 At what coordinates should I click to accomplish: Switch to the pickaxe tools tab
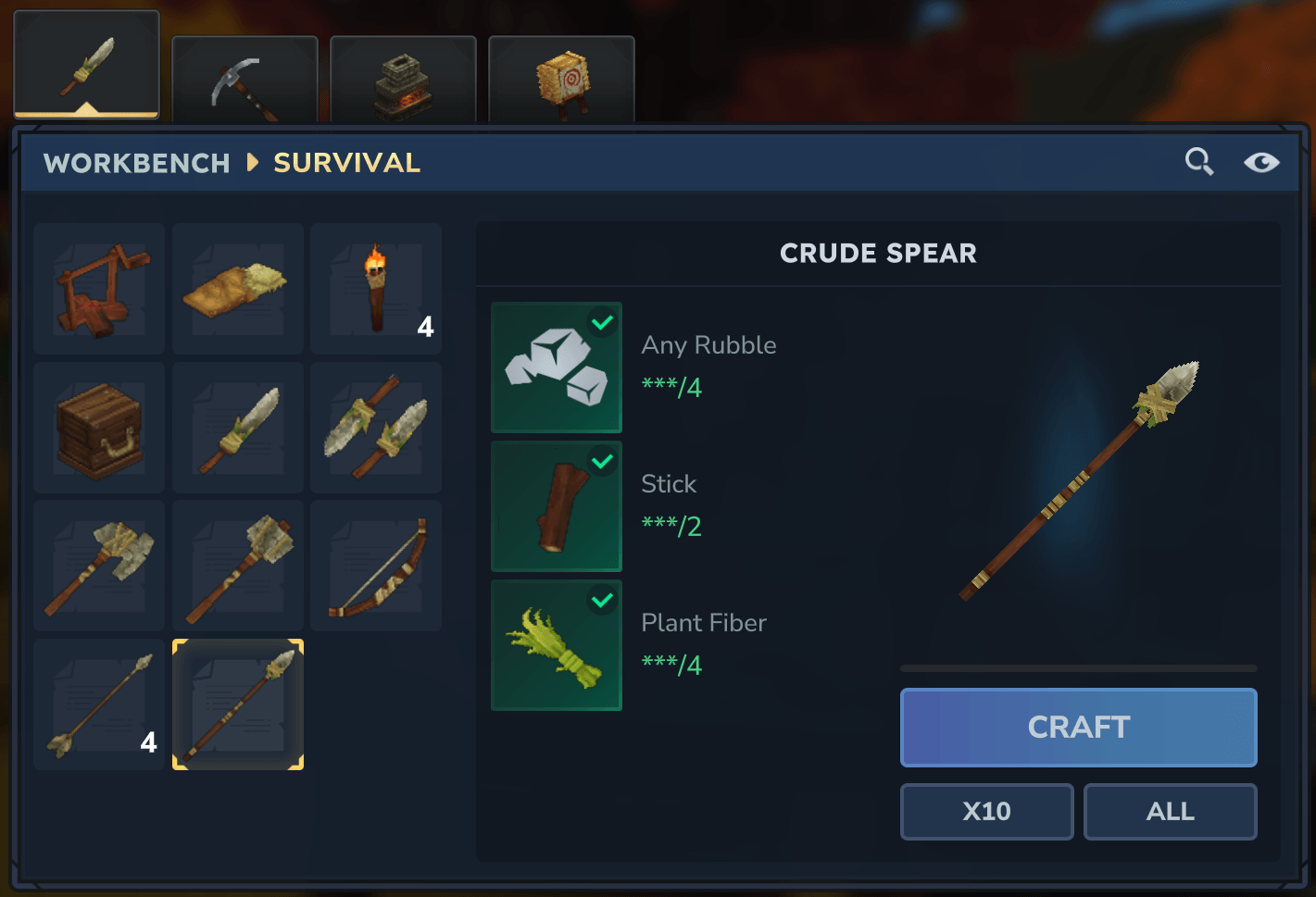(x=244, y=80)
